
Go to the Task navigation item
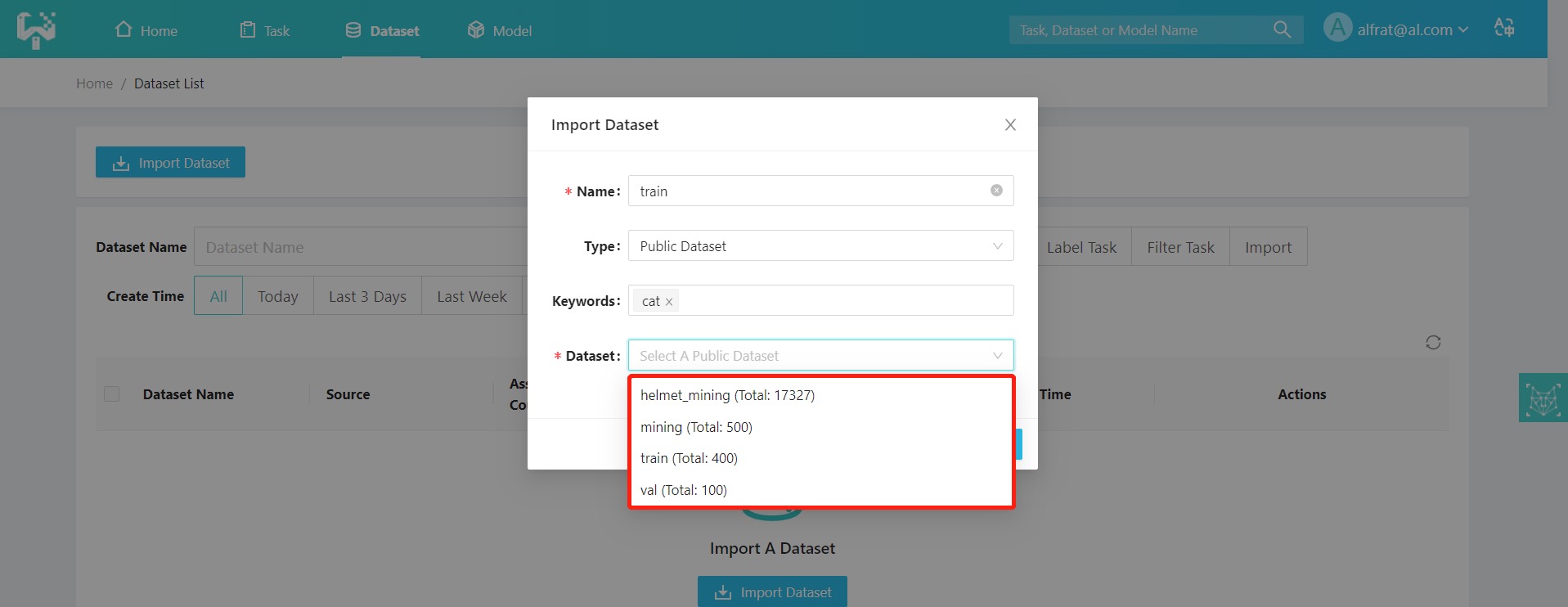coord(265,30)
